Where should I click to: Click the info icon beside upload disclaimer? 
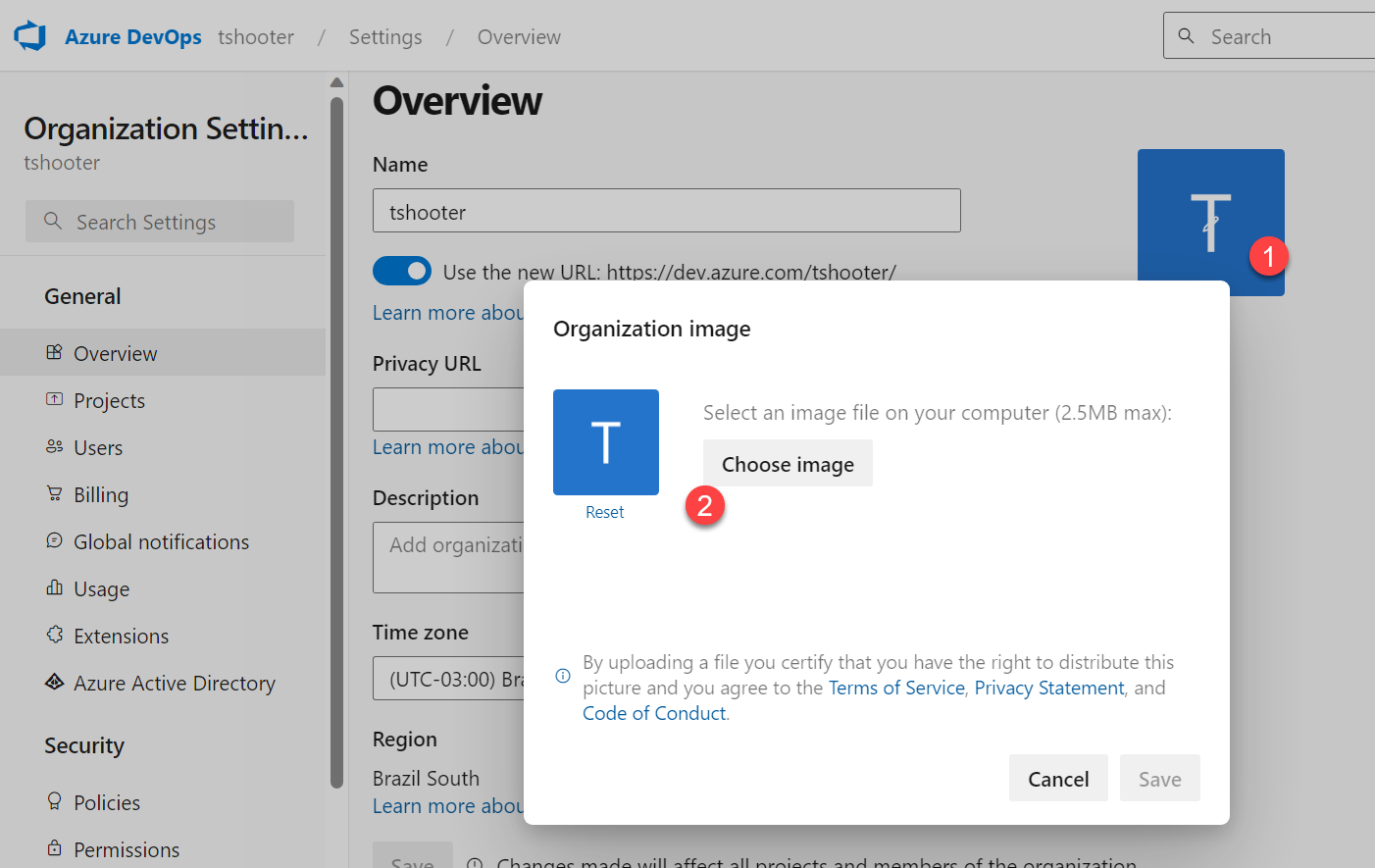pyautogui.click(x=563, y=676)
